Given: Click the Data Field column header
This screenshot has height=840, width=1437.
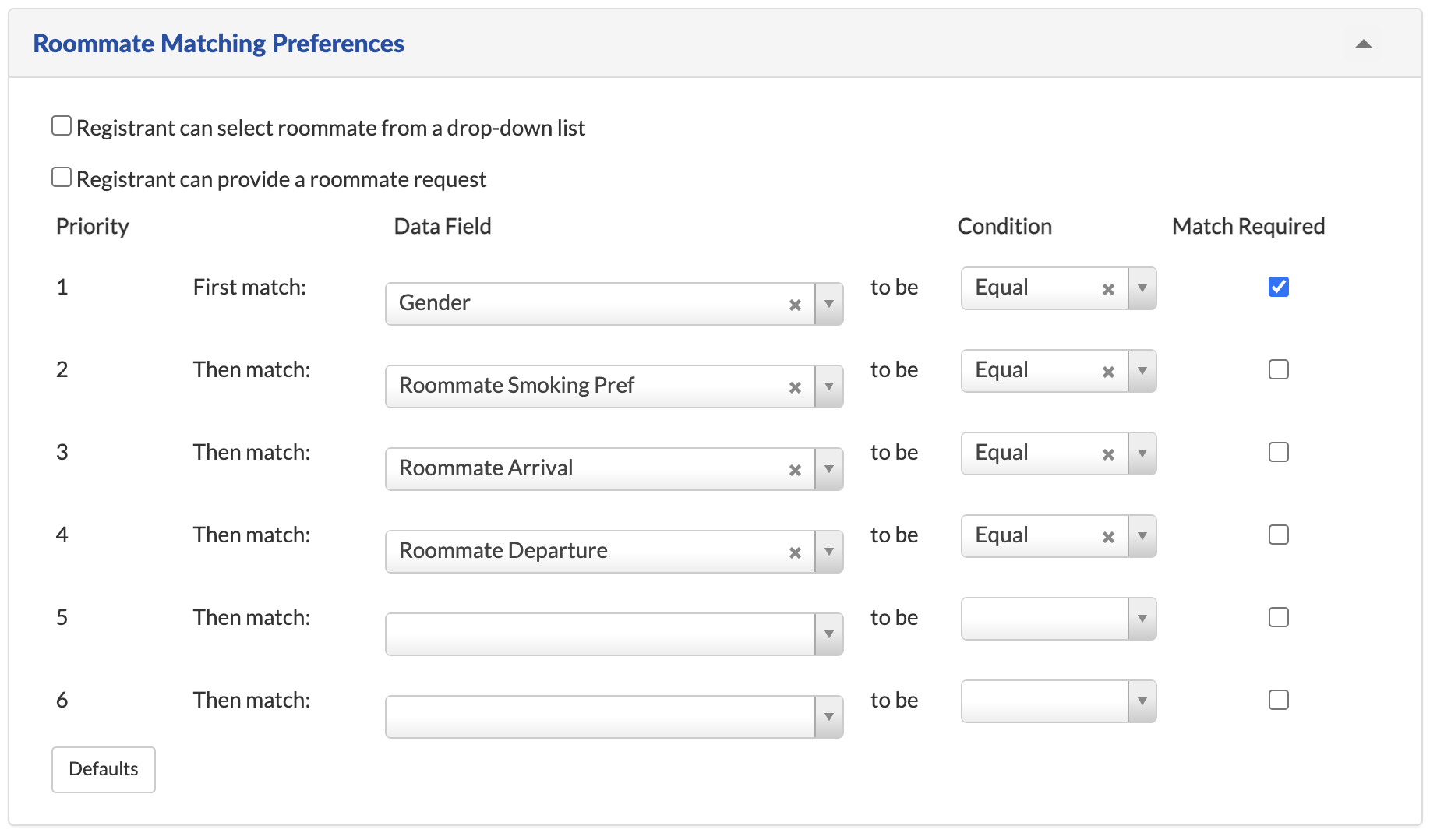Looking at the screenshot, I should point(443,226).
